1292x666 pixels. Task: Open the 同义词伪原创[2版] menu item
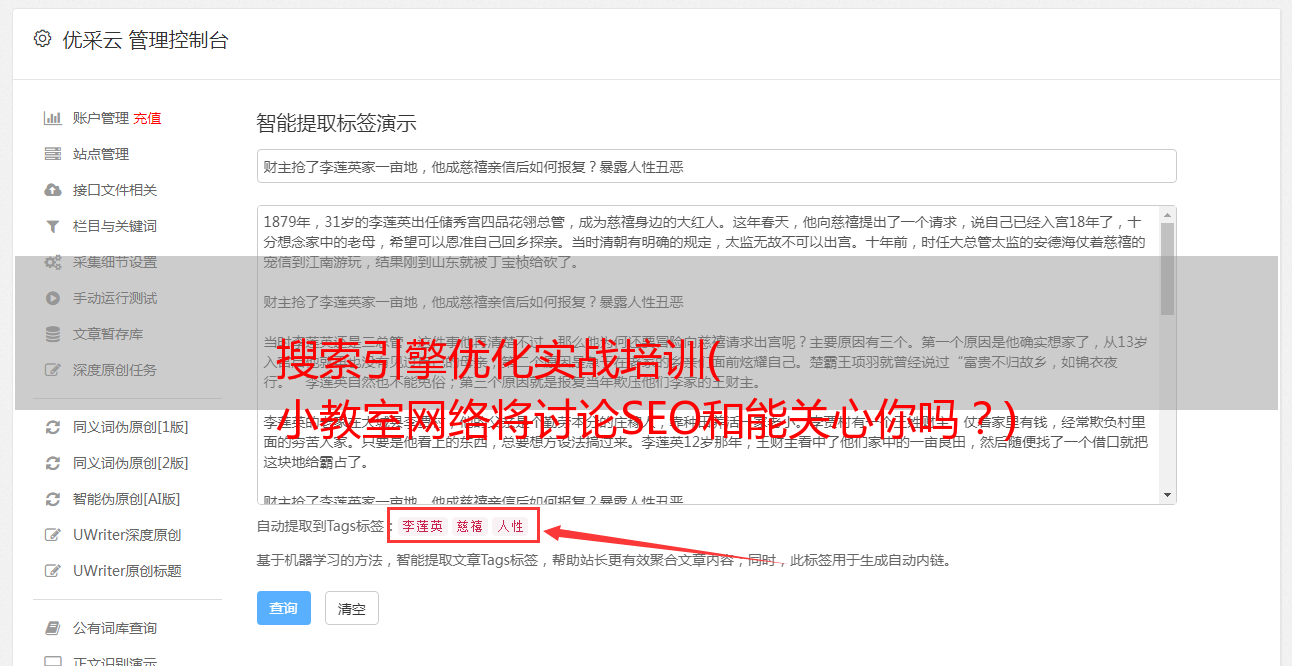130,463
